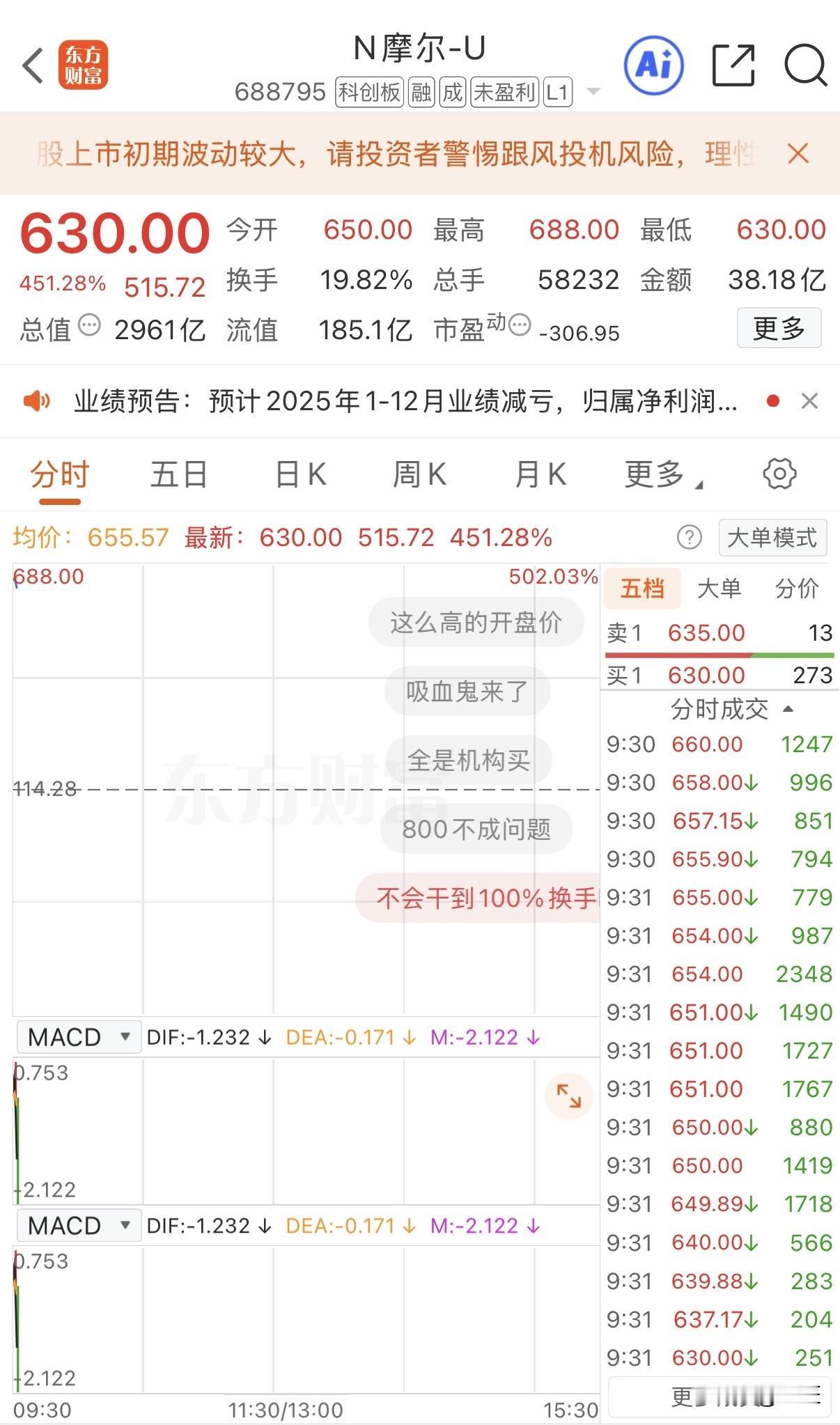Image resolution: width=840 pixels, height=1425 pixels.
Task: Tap red comment bubble 不会干到100%换手
Action: coord(478,898)
